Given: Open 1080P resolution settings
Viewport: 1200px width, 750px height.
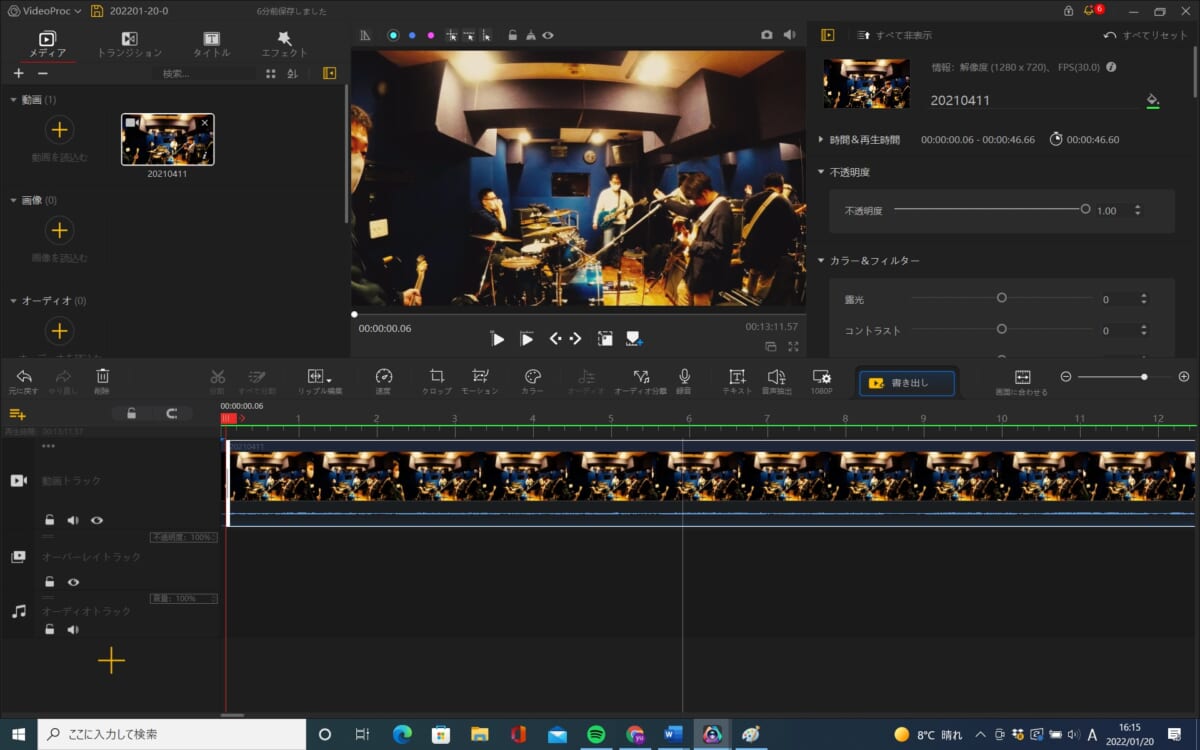Looking at the screenshot, I should (x=821, y=381).
